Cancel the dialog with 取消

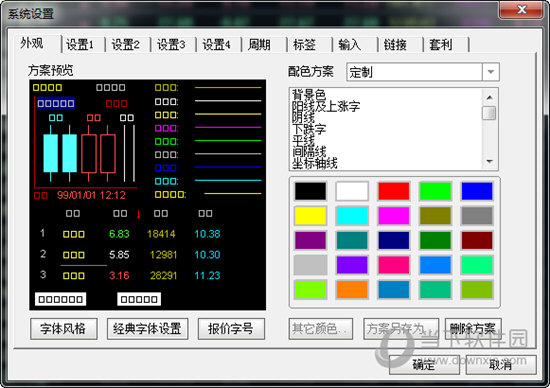(x=501, y=365)
